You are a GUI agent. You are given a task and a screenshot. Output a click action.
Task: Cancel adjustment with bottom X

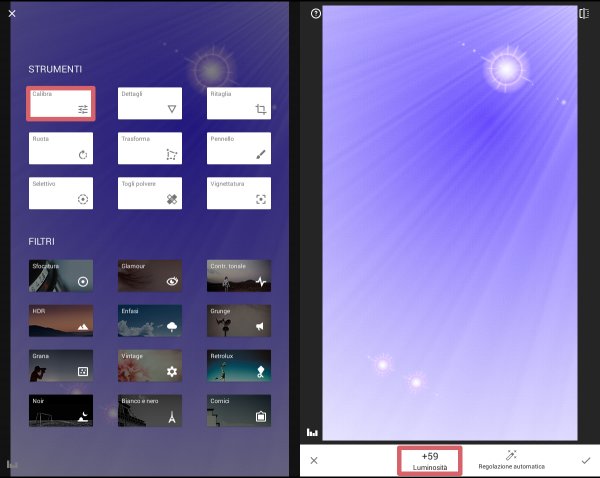[x=314, y=460]
